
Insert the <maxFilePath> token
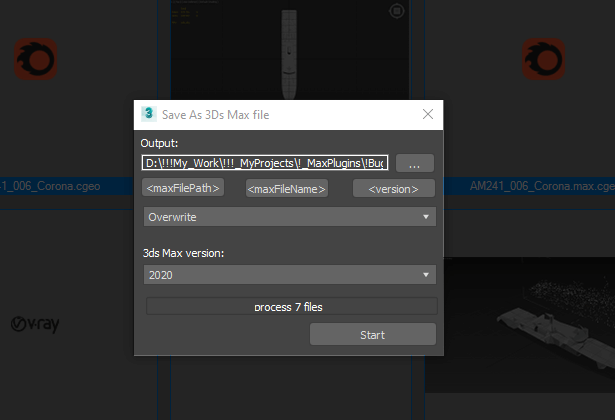point(183,188)
